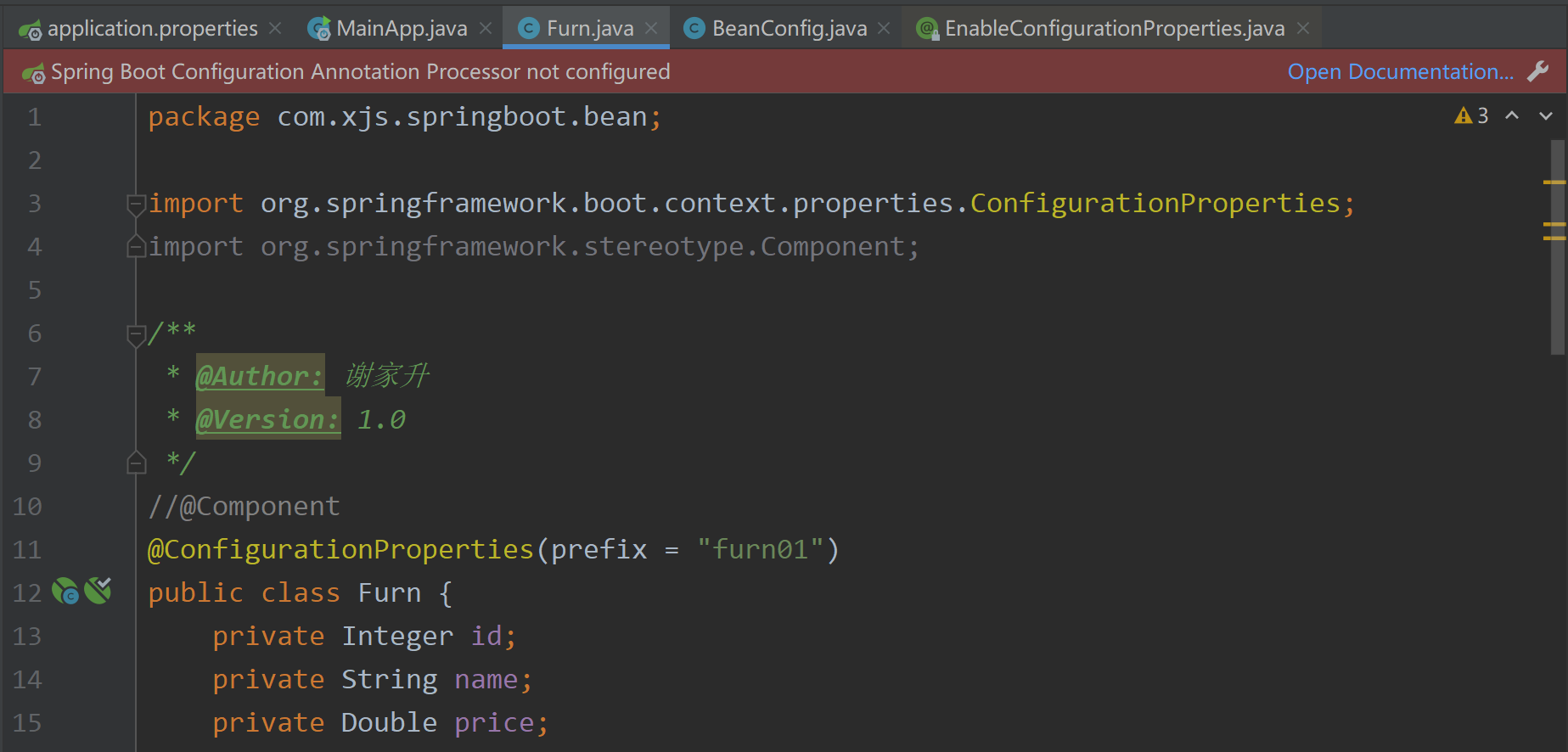Click the autowired candidates gutter icon on line 12
Viewport: 1568px width, 752px height.
click(x=98, y=590)
